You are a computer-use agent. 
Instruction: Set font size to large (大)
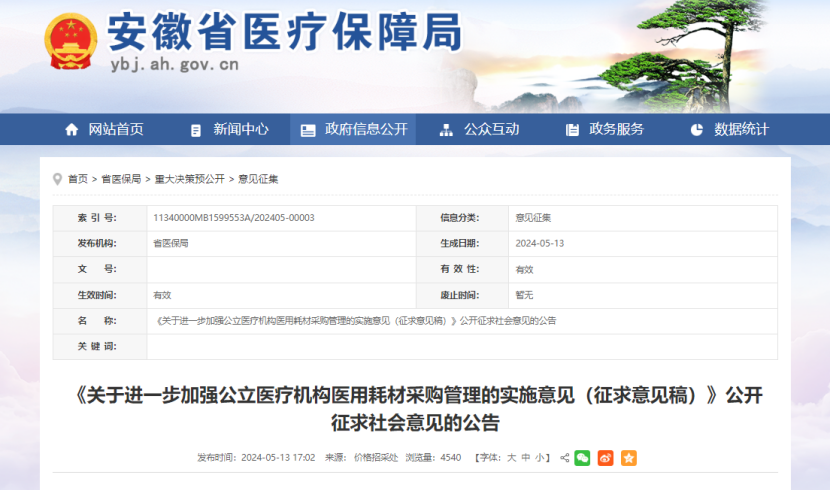511,458
